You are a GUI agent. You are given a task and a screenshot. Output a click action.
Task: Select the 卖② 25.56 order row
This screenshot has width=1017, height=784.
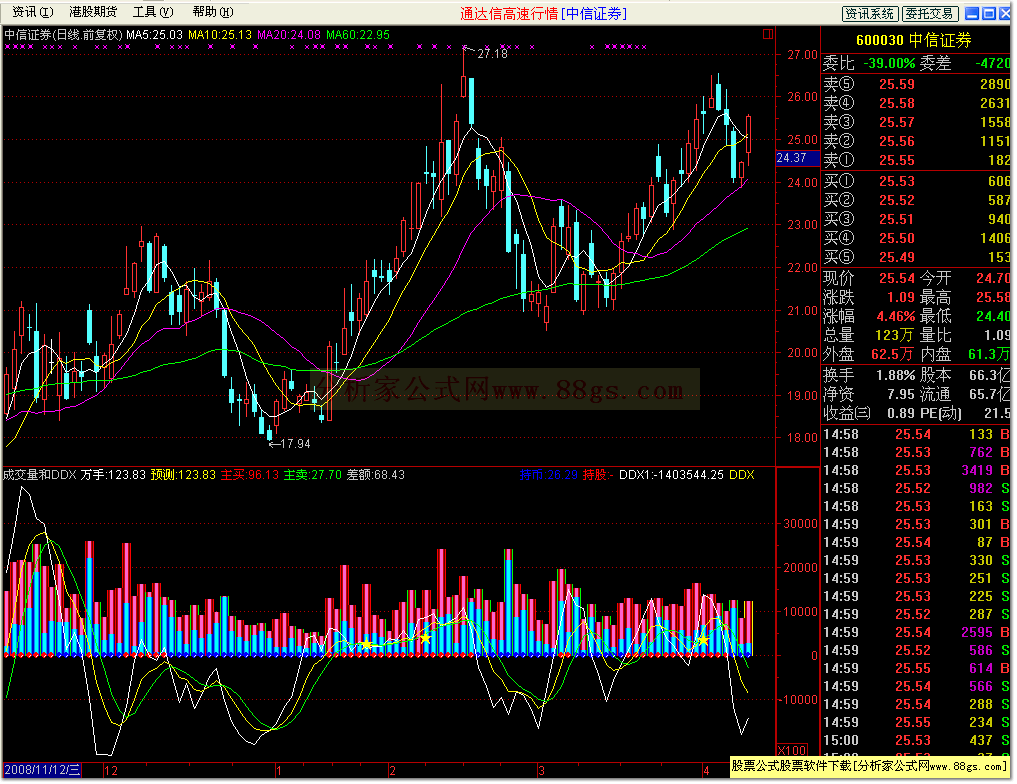pos(916,141)
